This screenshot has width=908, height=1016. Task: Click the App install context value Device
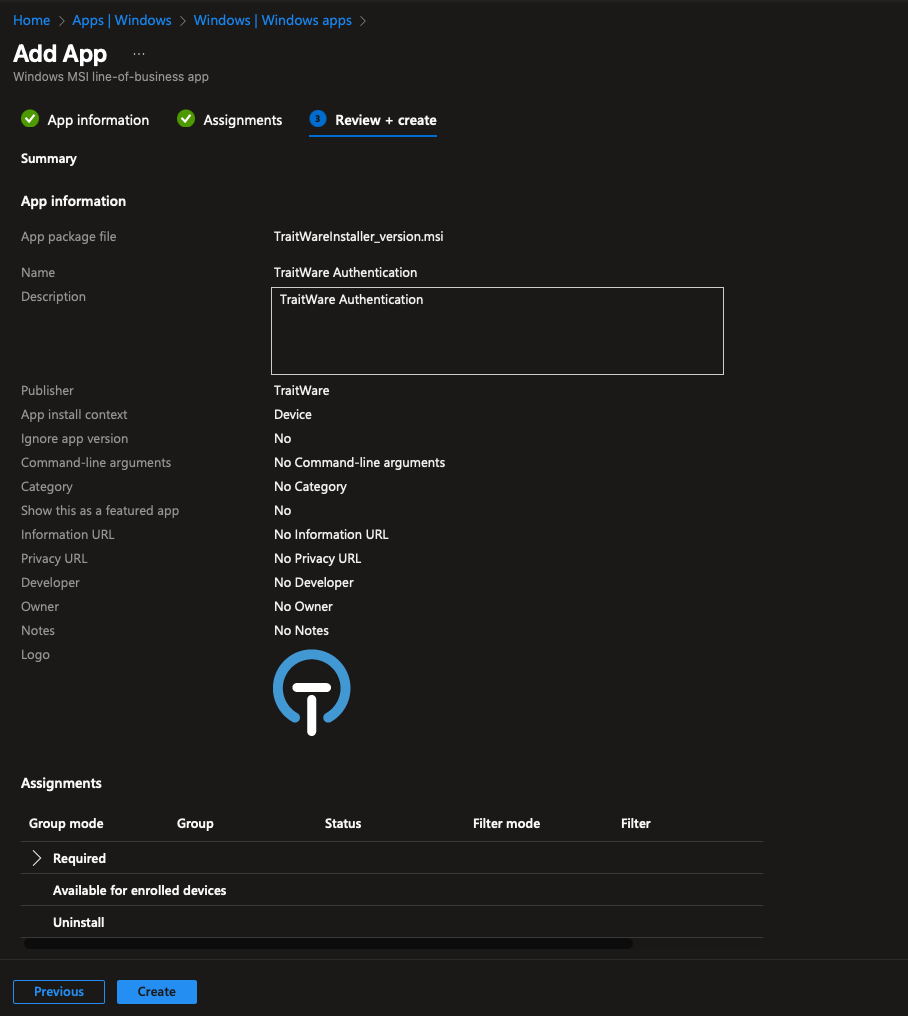pos(292,414)
